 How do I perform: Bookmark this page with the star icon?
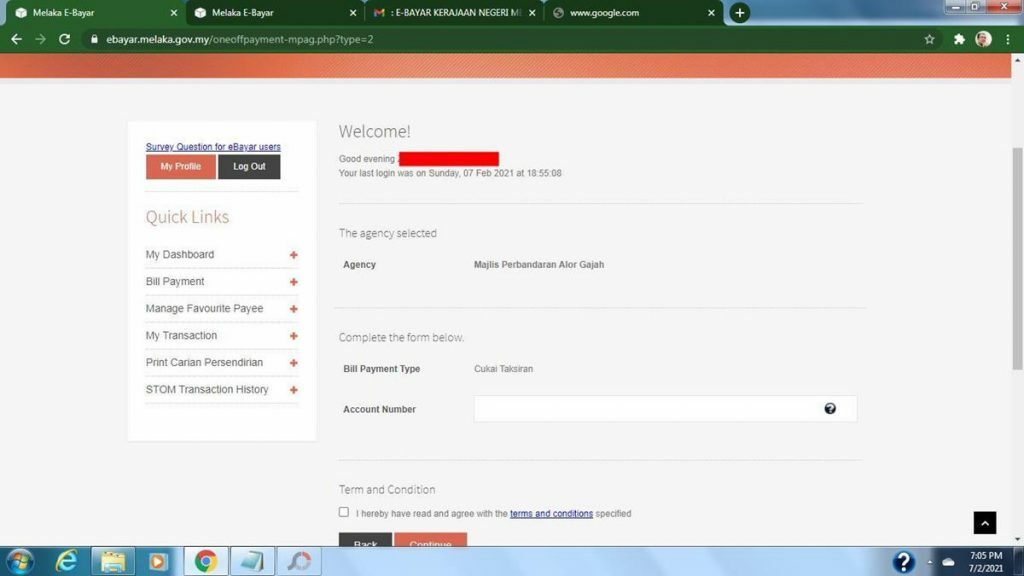[929, 39]
